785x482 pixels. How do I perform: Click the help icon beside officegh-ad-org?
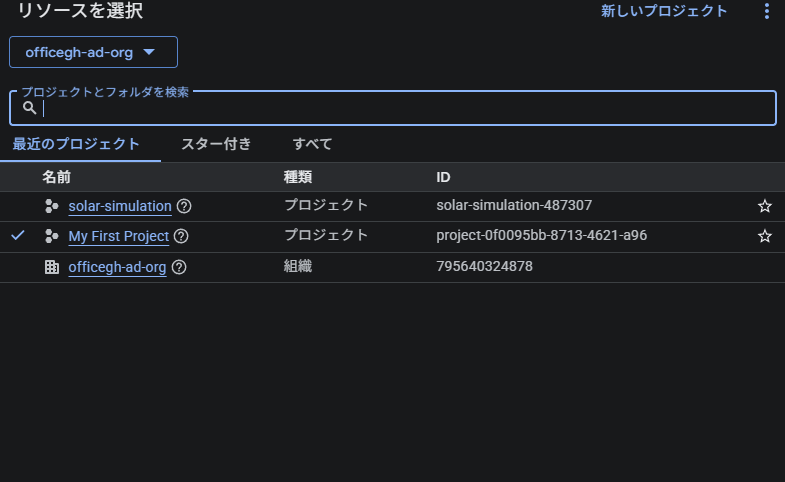pos(179,268)
